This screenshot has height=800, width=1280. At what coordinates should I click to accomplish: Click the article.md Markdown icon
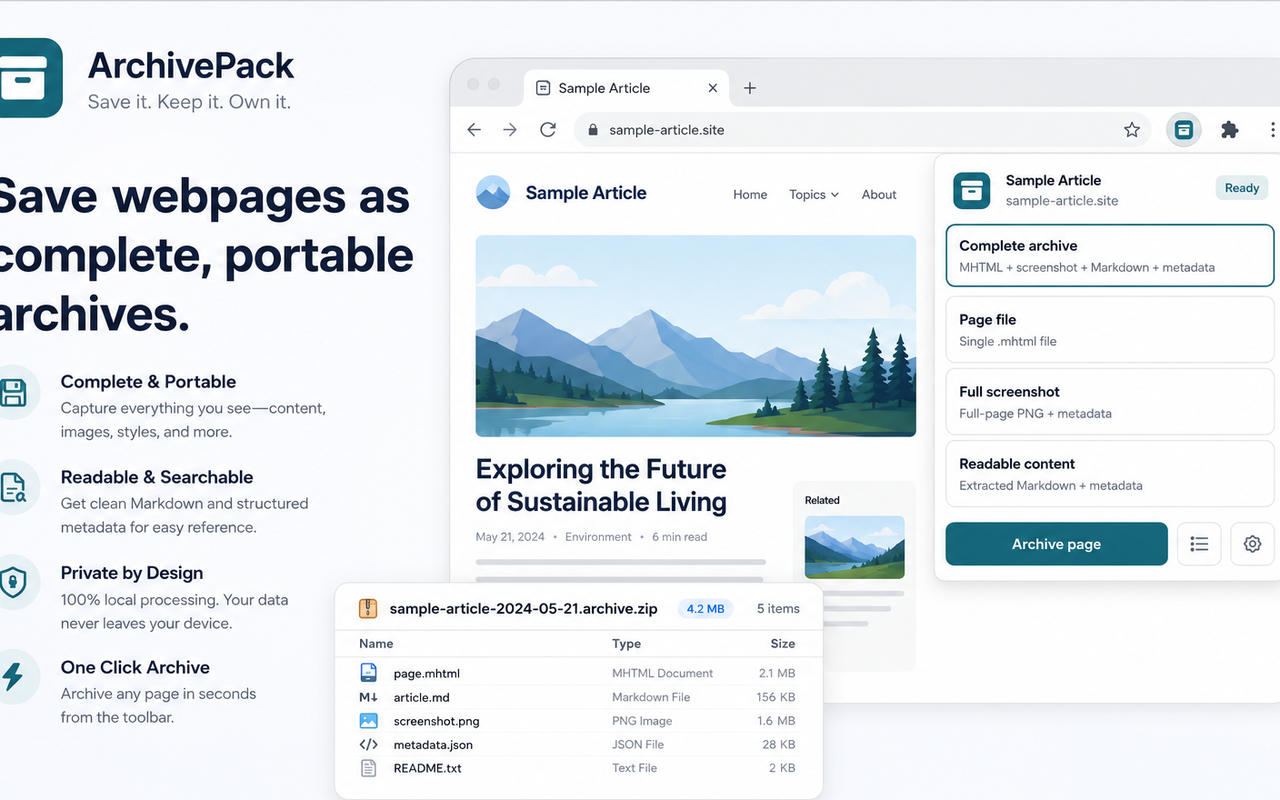[368, 697]
